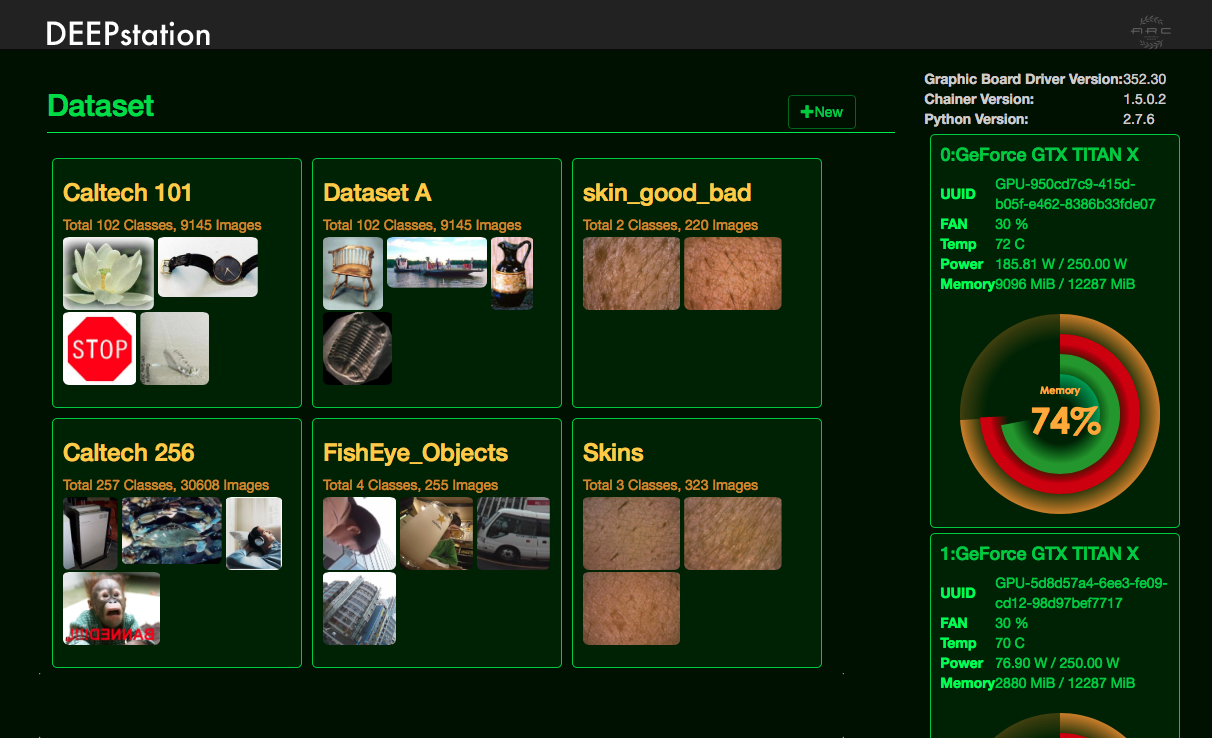Click the bottom-row Skins thumbnail
The width and height of the screenshot is (1212, 738).
631,608
